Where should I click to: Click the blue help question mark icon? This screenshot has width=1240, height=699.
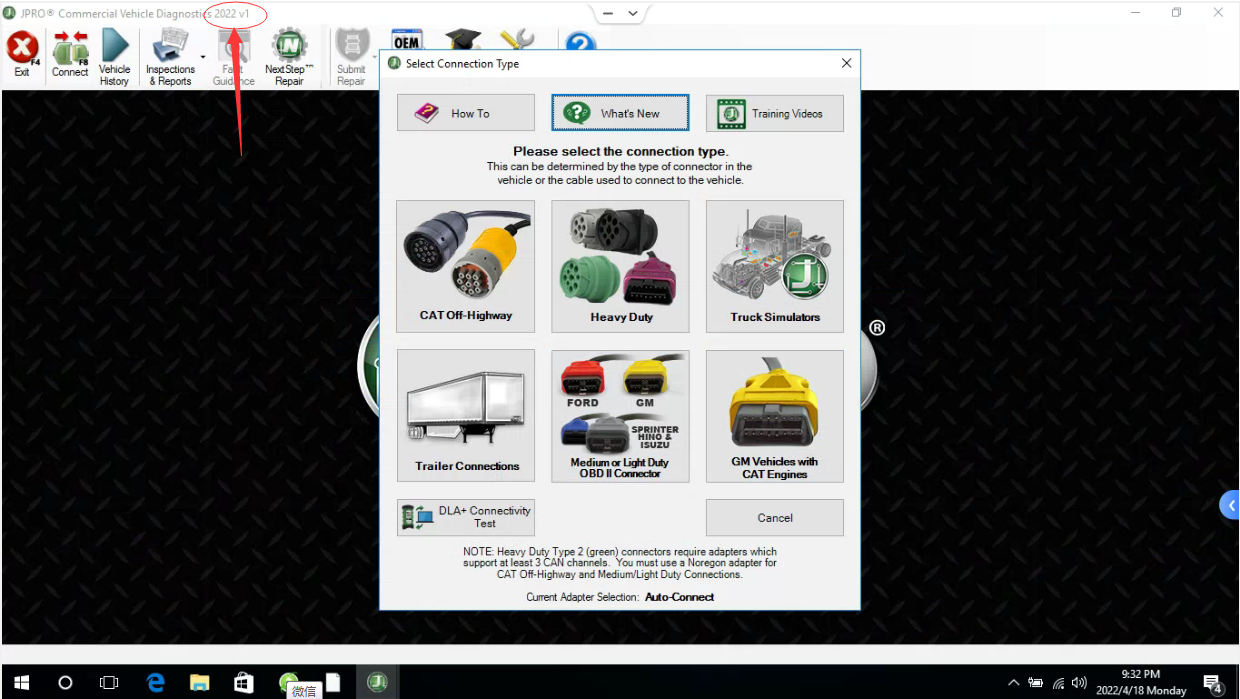(x=580, y=42)
